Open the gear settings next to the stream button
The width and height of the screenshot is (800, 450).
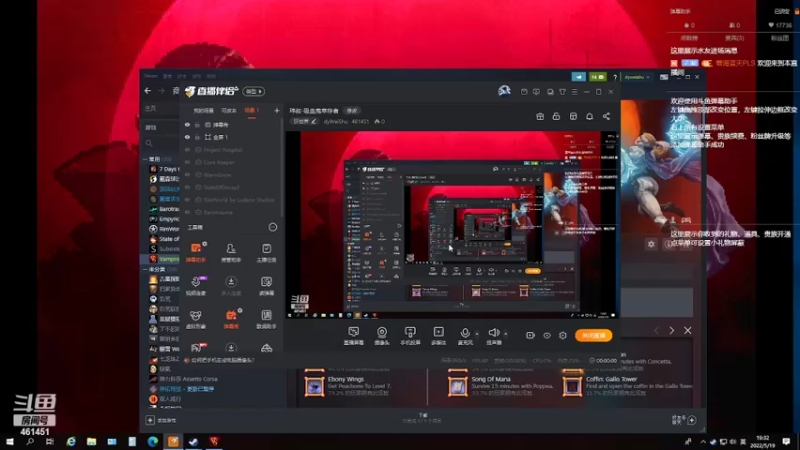563,335
